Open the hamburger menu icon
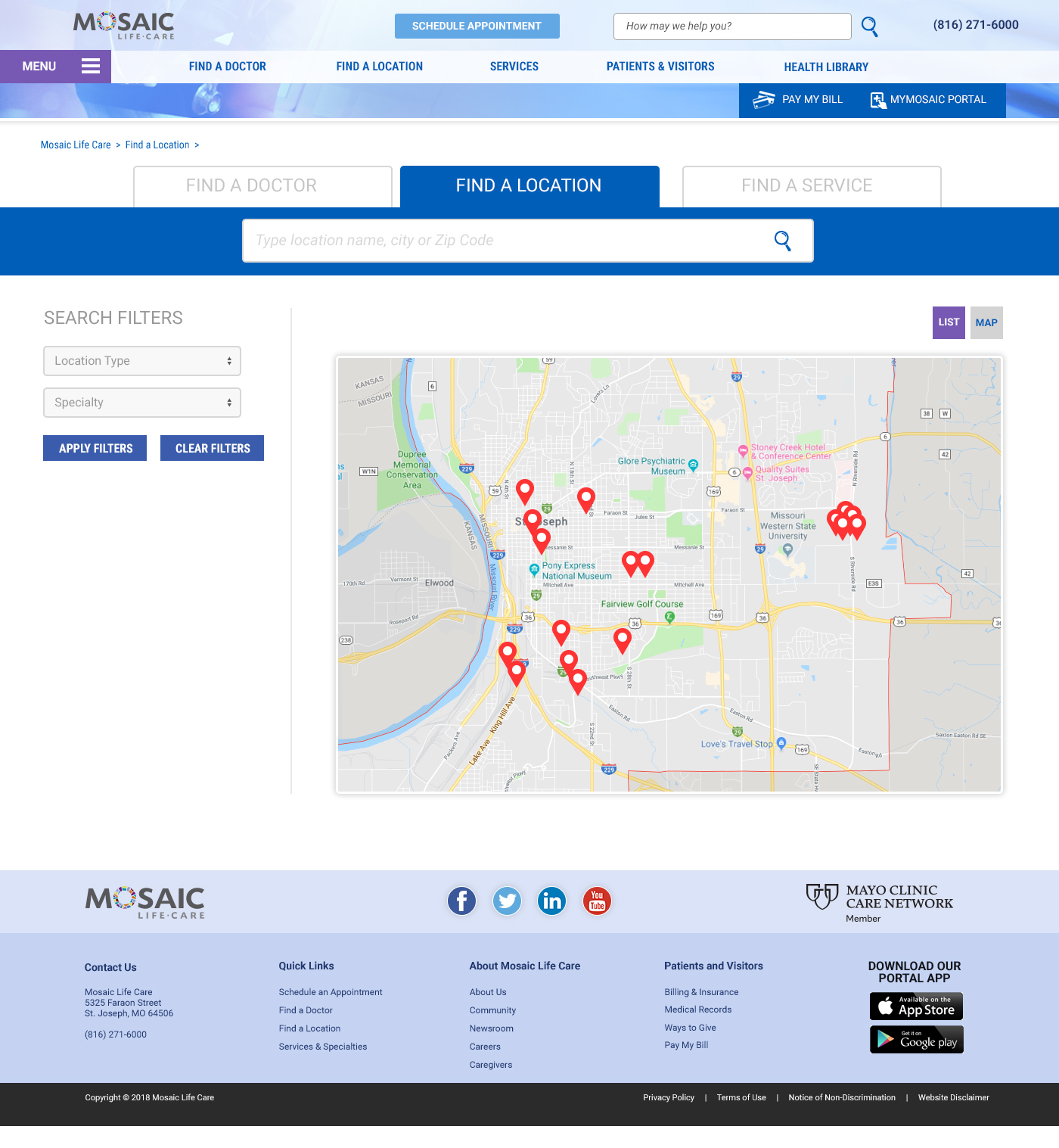 pos(91,67)
